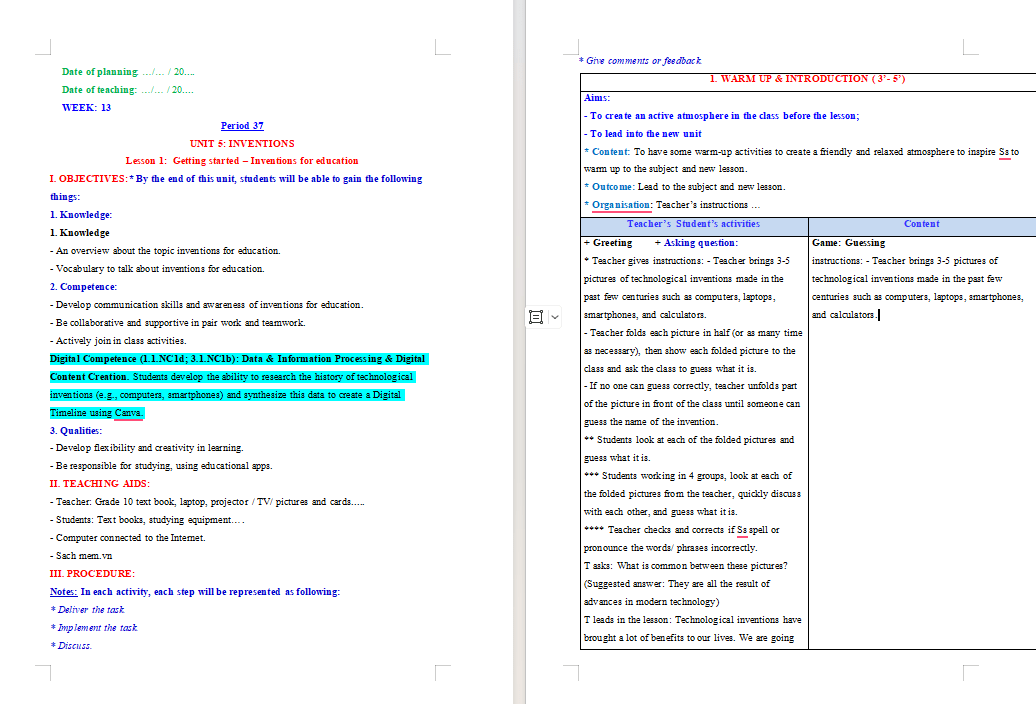Click '* Deliver the task' italic line
Image resolution: width=1036 pixels, height=704 pixels.
(87, 610)
